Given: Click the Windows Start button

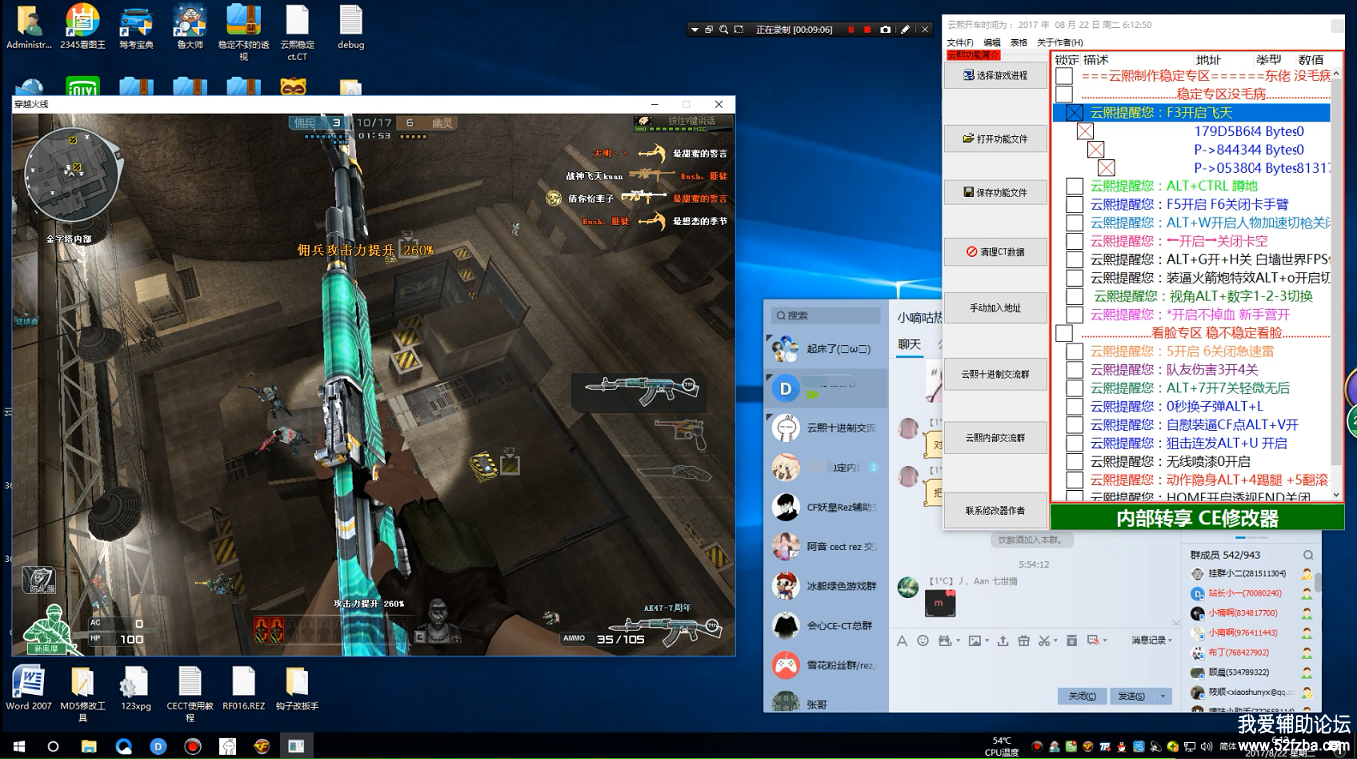Looking at the screenshot, I should pos(18,746).
